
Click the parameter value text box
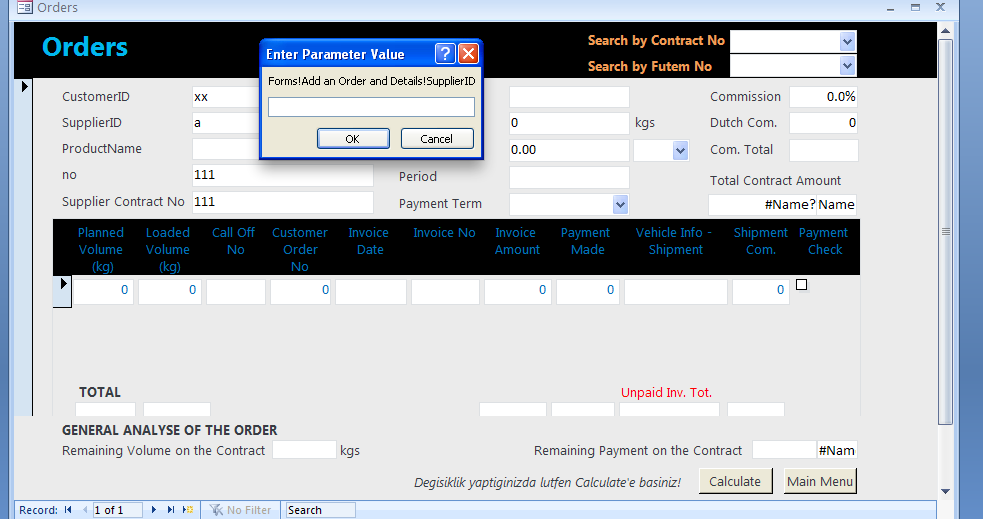point(371,107)
